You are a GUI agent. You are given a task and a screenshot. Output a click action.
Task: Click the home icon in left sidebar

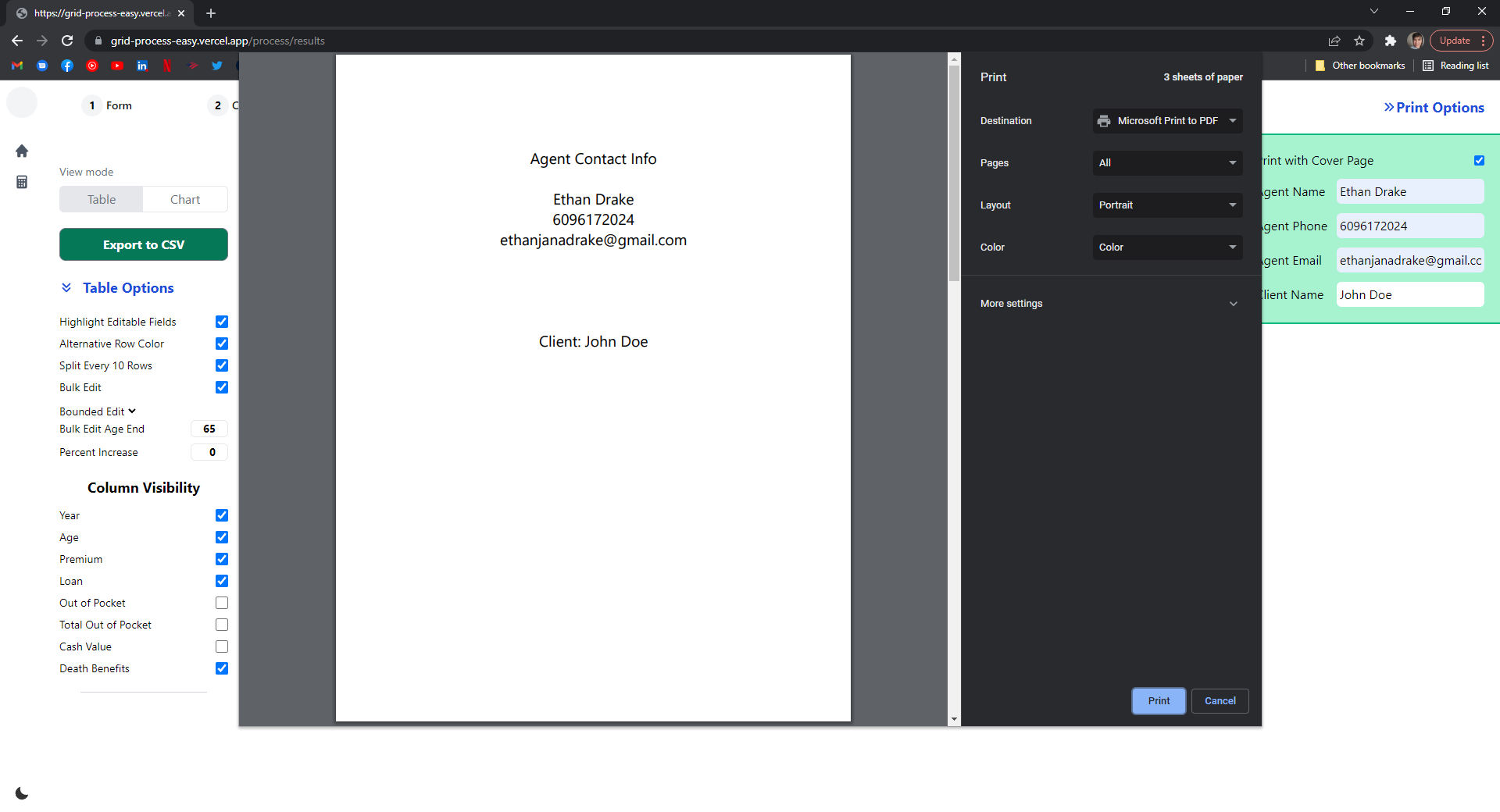click(x=22, y=151)
